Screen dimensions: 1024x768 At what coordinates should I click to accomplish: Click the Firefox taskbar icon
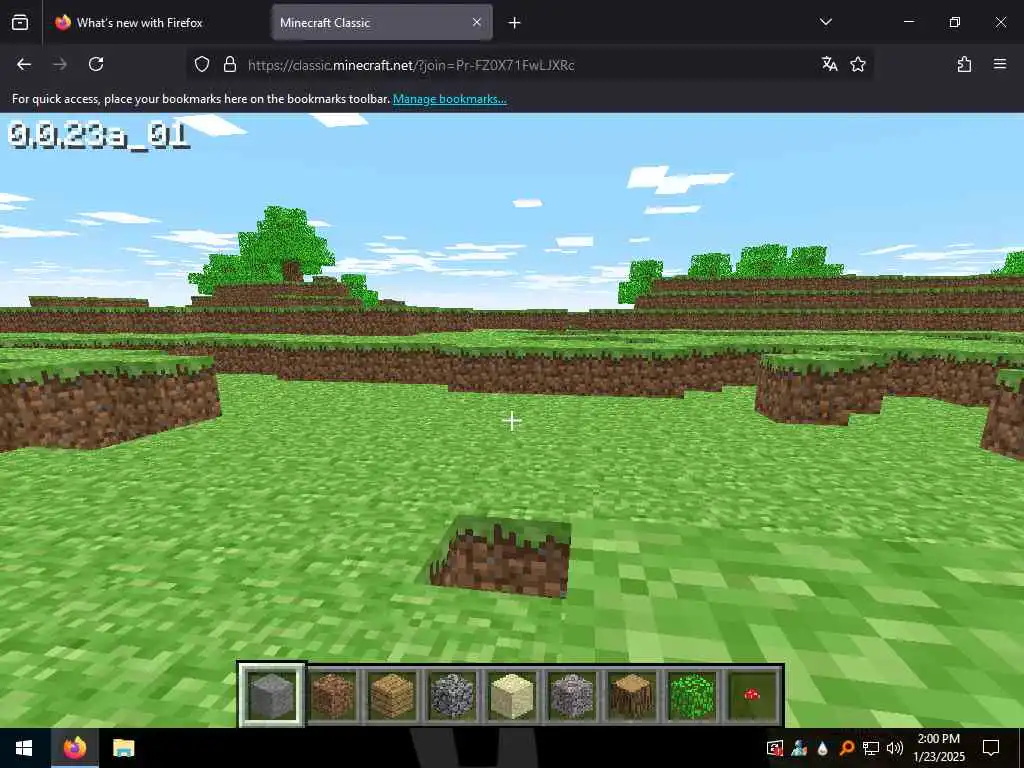(74, 748)
